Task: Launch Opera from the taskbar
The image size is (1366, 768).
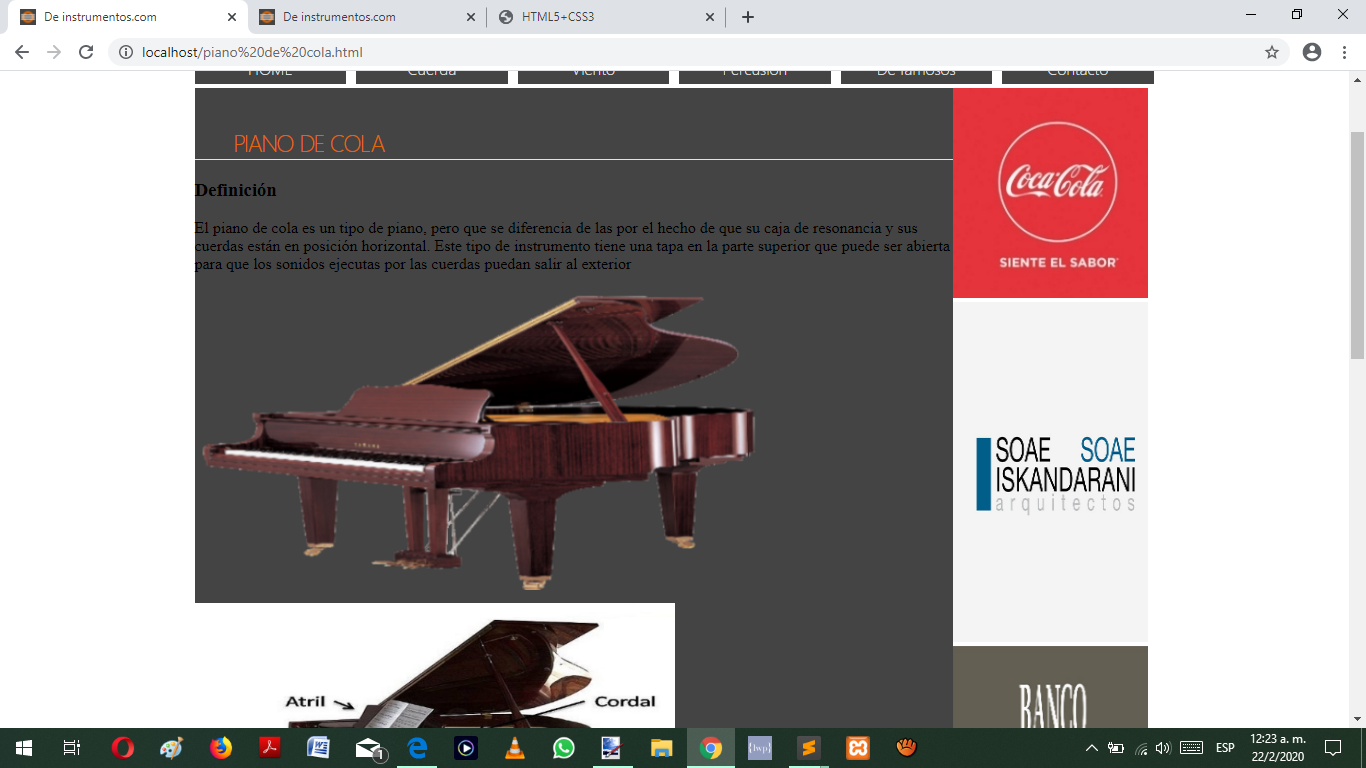Action: [122, 748]
